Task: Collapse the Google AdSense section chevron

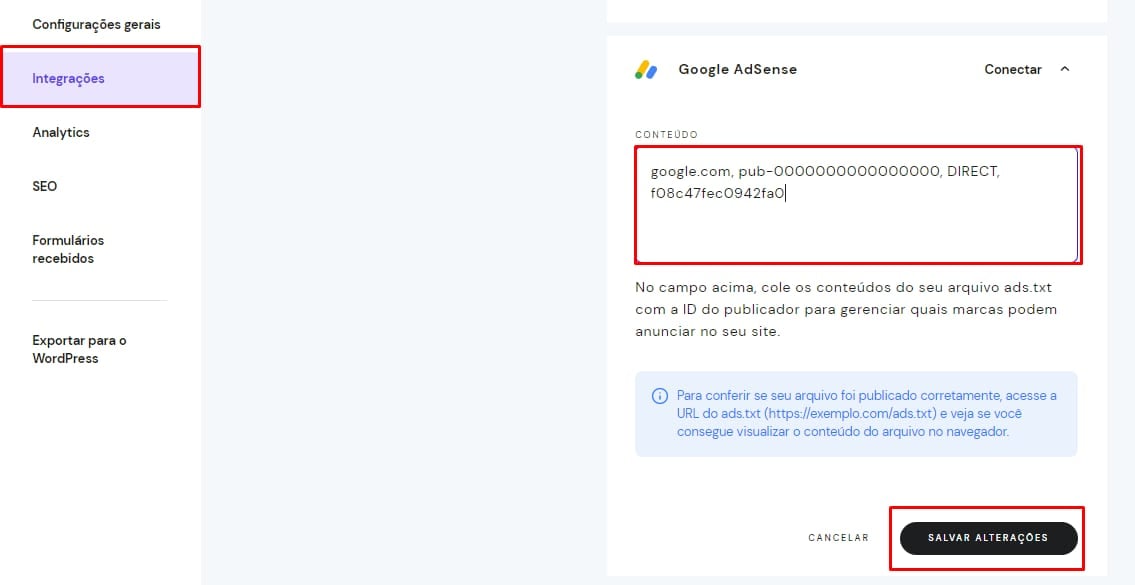Action: tap(1064, 69)
